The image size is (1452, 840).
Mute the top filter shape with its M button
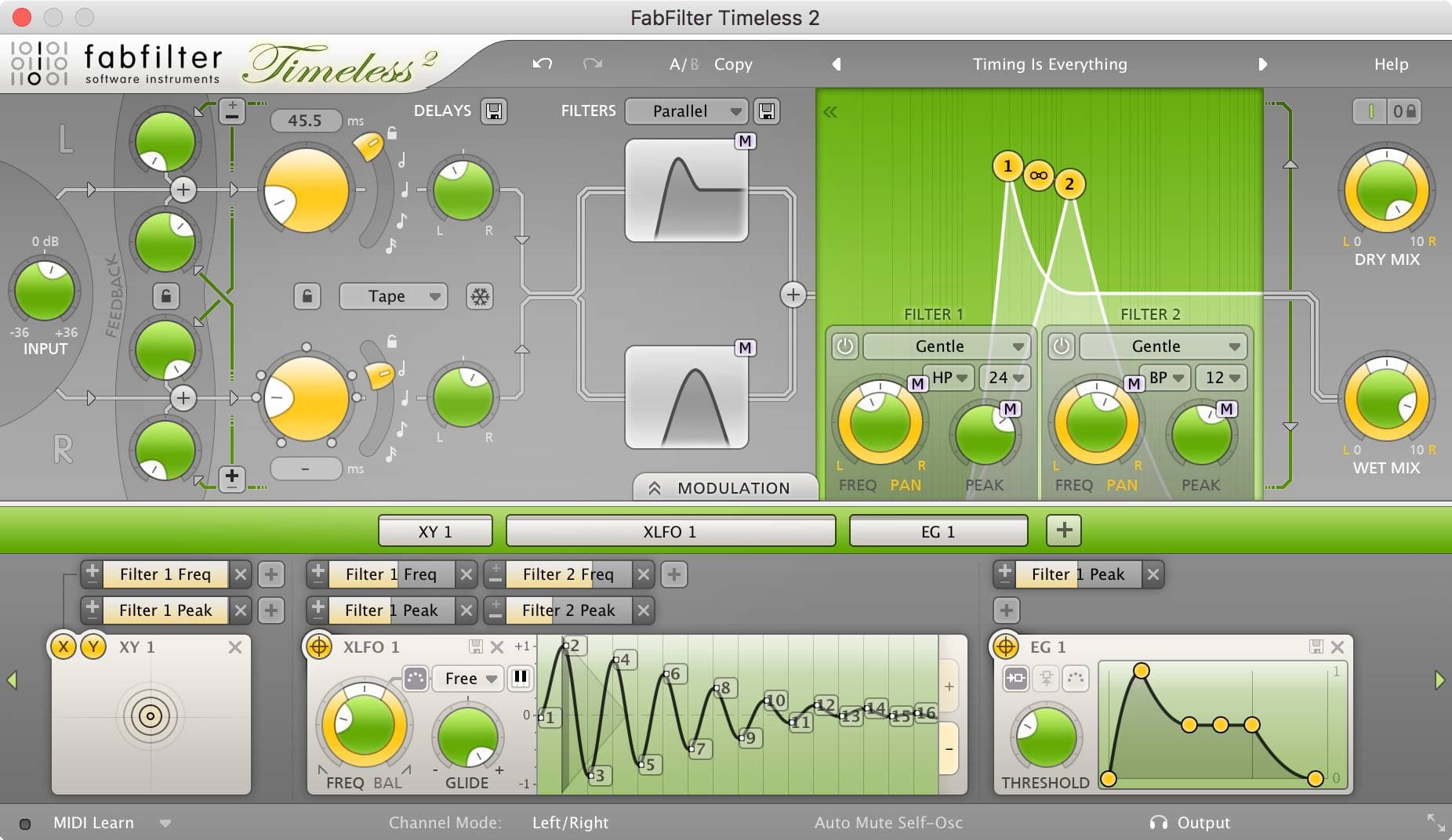pyautogui.click(x=746, y=142)
